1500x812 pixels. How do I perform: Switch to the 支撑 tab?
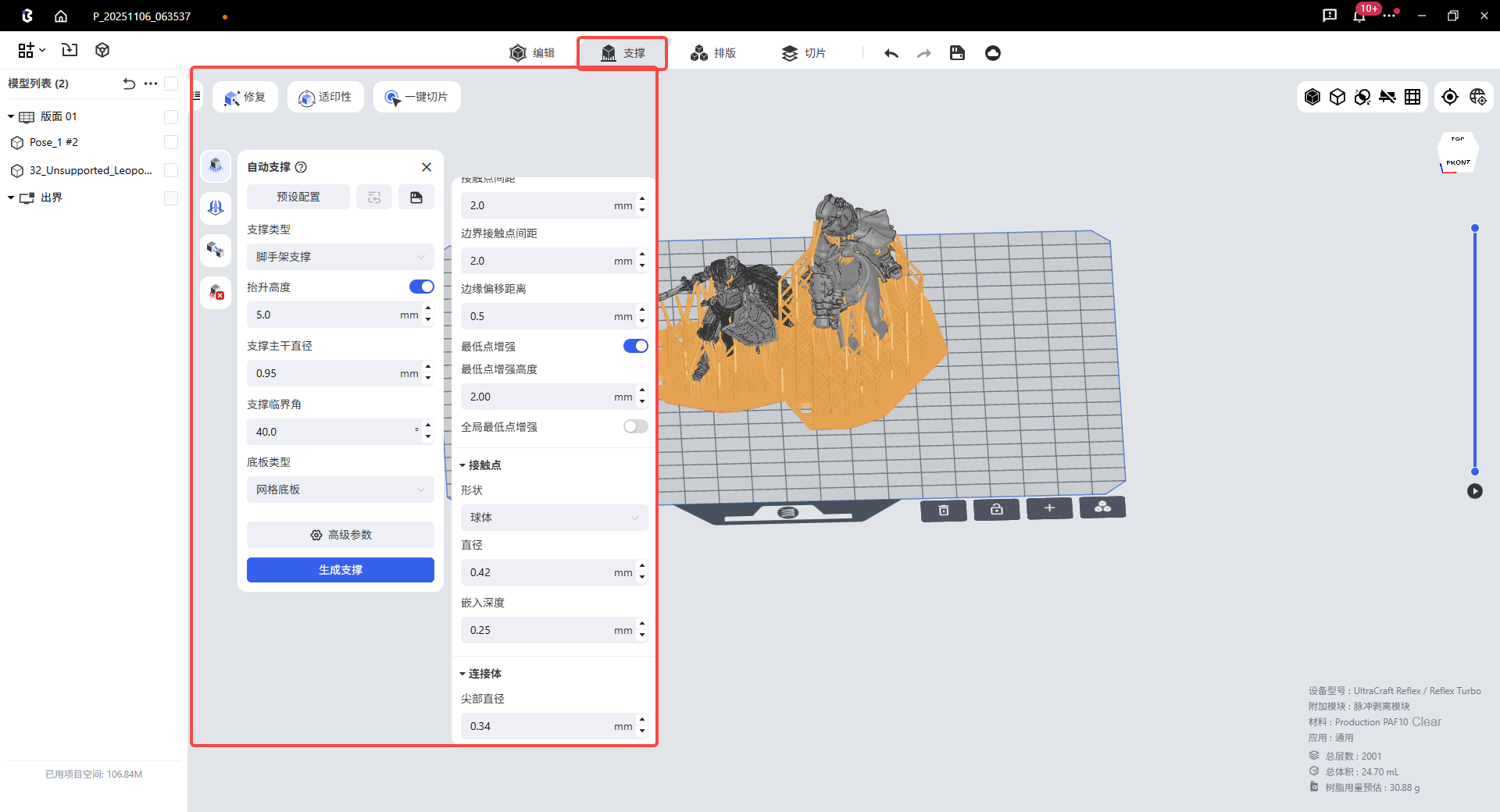[623, 53]
